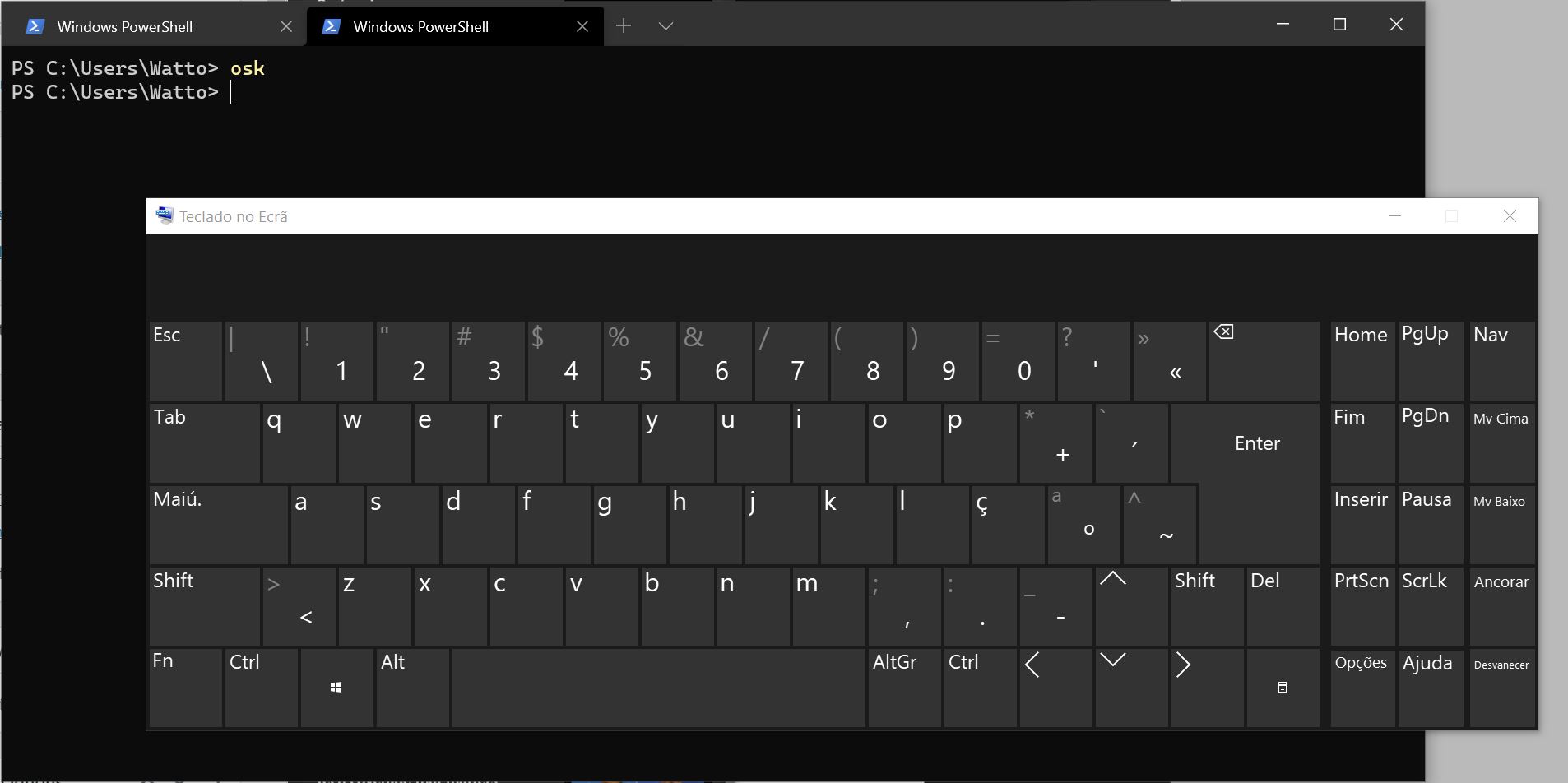Click the context menu key beside right arrow
Image resolution: width=1568 pixels, height=783 pixels.
[x=1283, y=688]
